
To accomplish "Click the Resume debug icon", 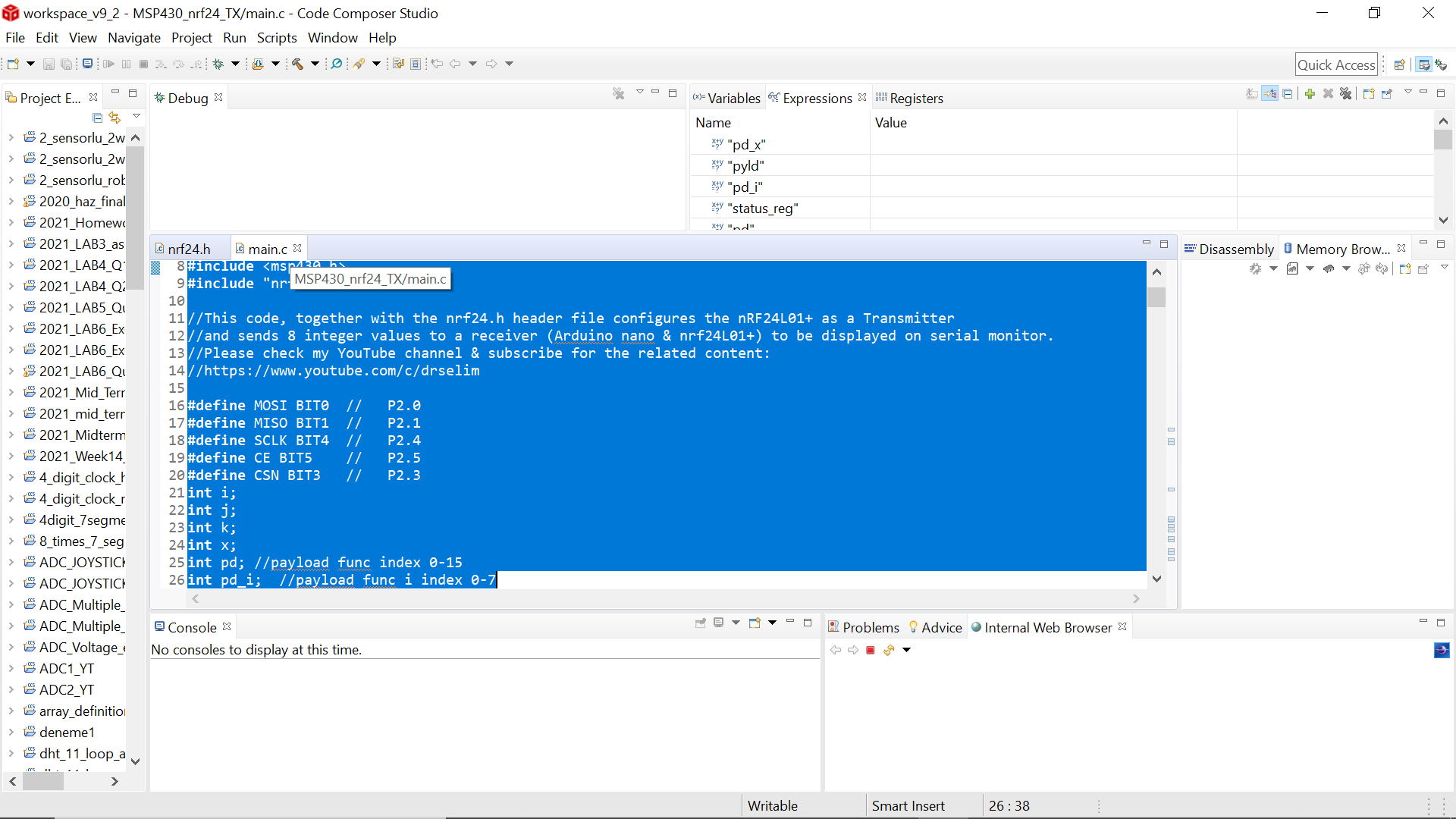I will pos(108,64).
